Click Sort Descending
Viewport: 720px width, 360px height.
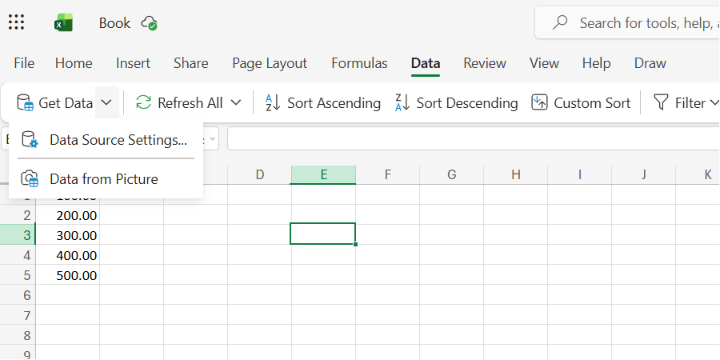[456, 103]
